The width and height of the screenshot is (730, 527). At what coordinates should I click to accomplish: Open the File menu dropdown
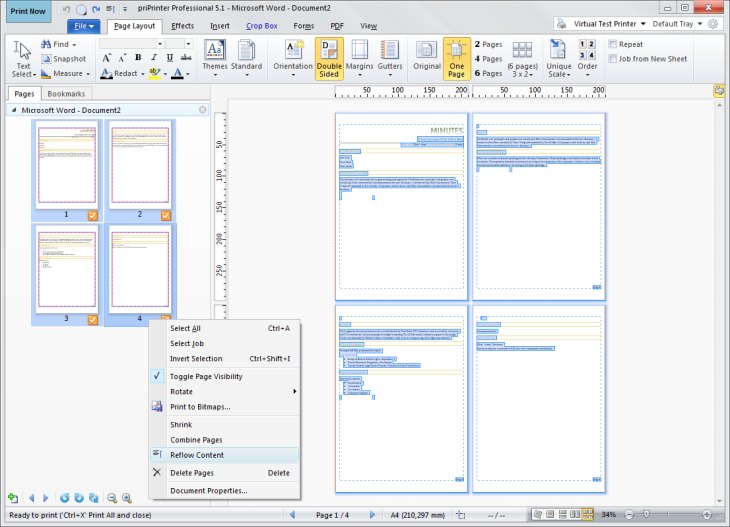(x=84, y=26)
